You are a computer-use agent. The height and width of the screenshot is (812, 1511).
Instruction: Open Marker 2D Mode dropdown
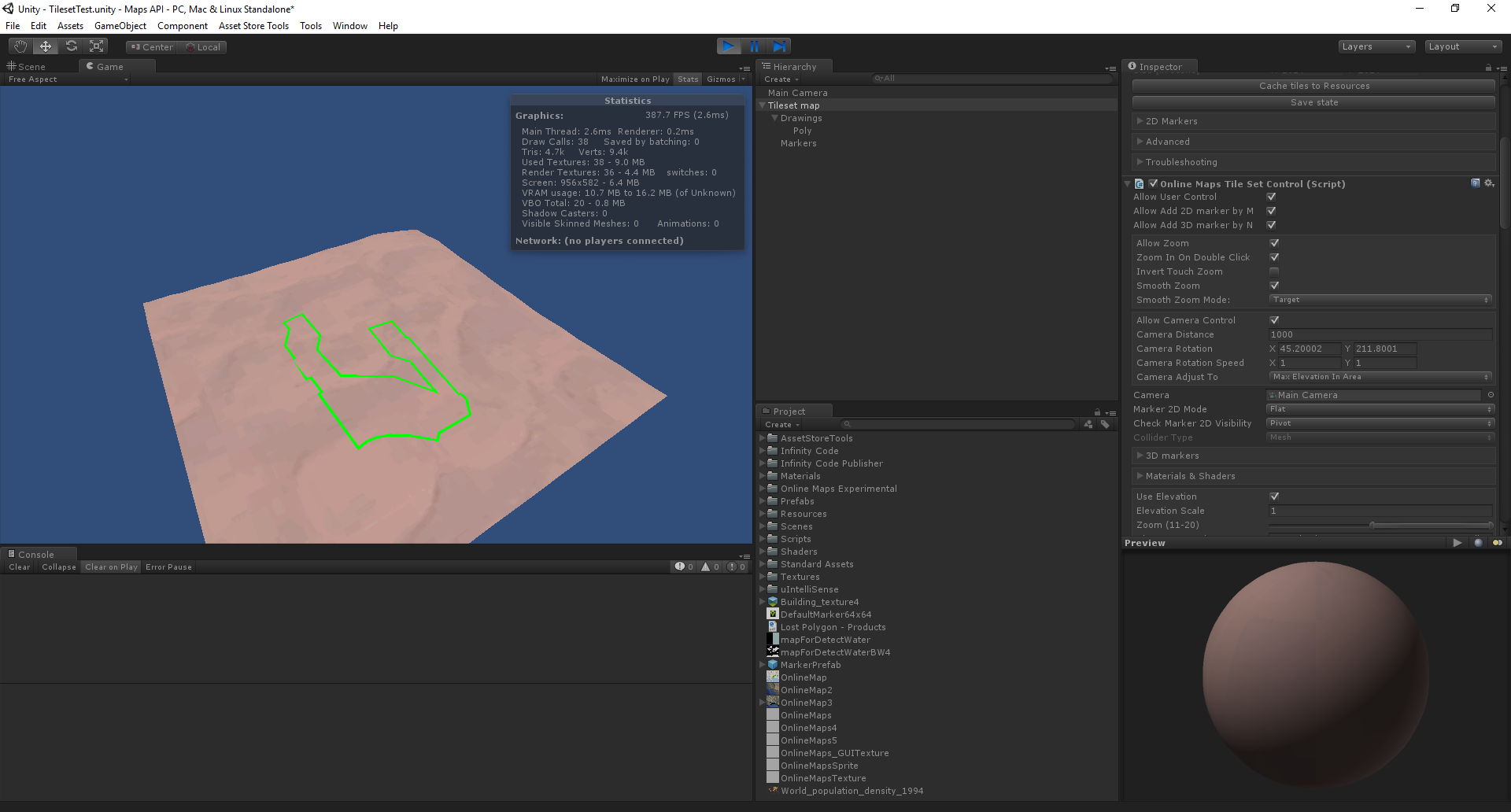point(1380,409)
